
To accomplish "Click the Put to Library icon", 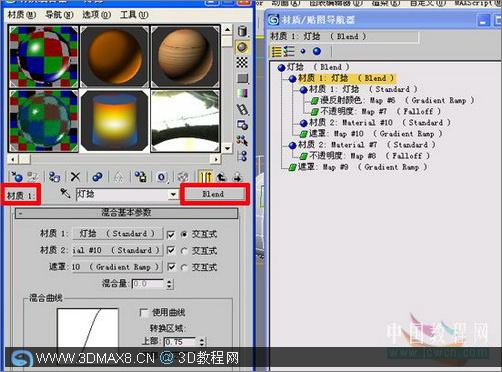I will (140, 176).
